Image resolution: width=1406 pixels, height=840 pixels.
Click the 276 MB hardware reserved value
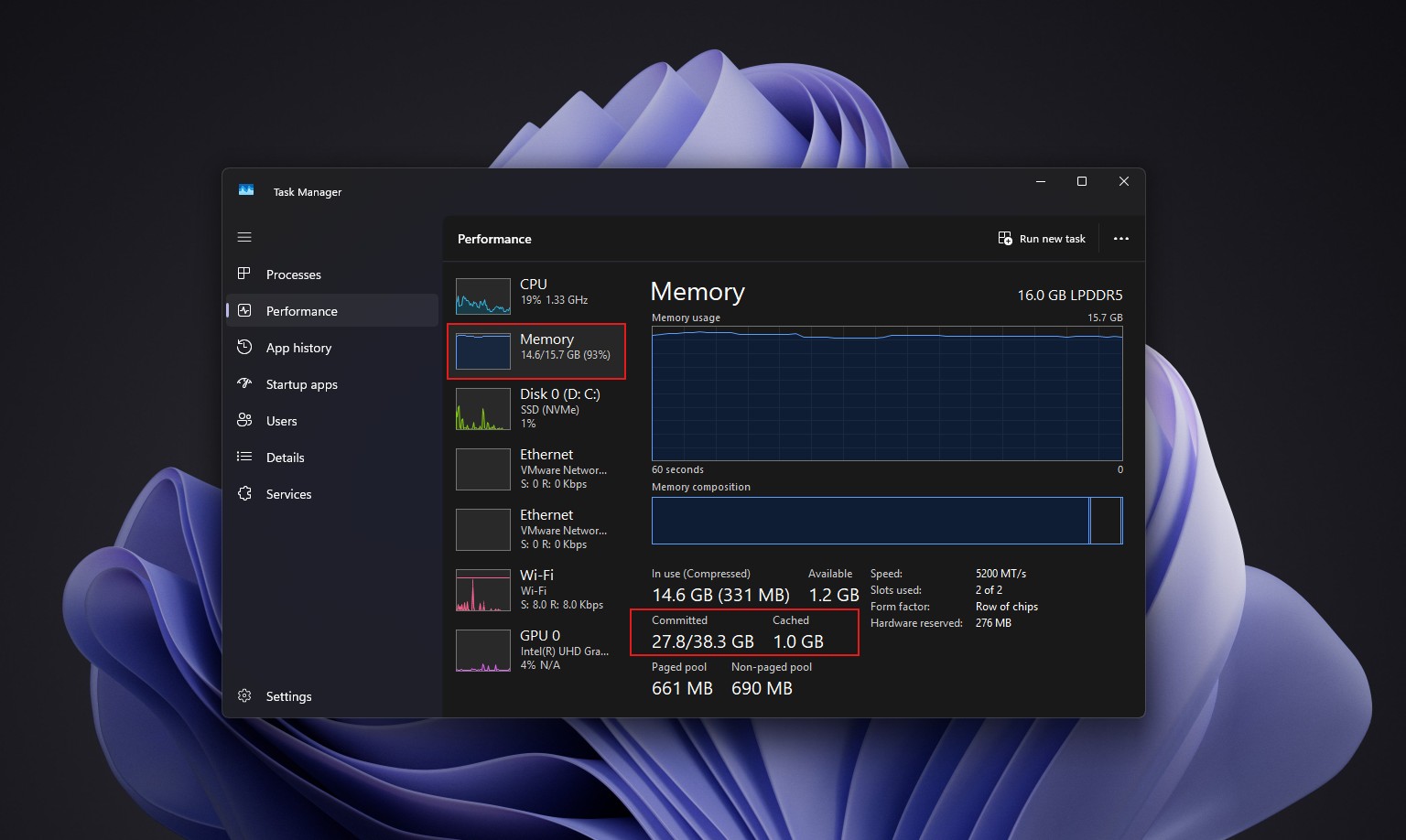pos(993,623)
